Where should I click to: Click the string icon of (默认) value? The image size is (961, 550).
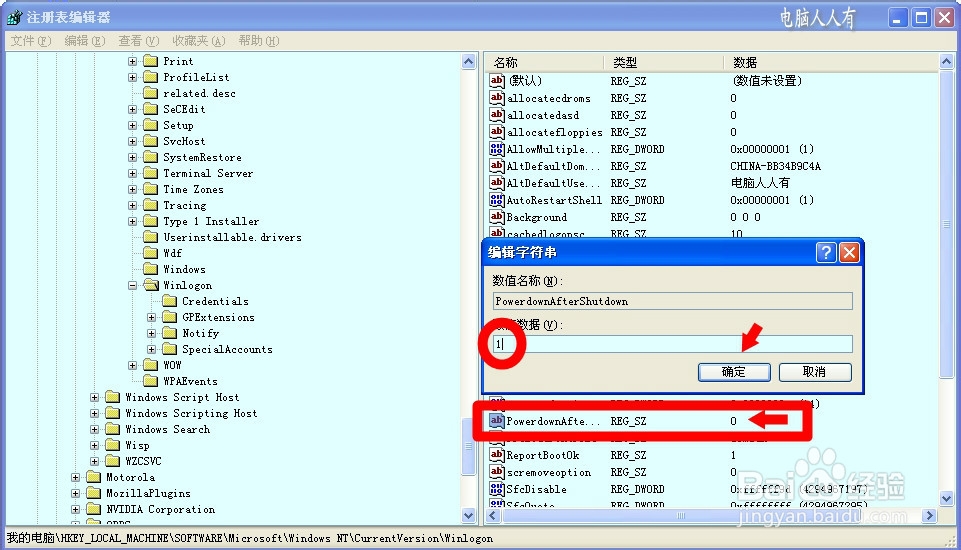coord(496,80)
